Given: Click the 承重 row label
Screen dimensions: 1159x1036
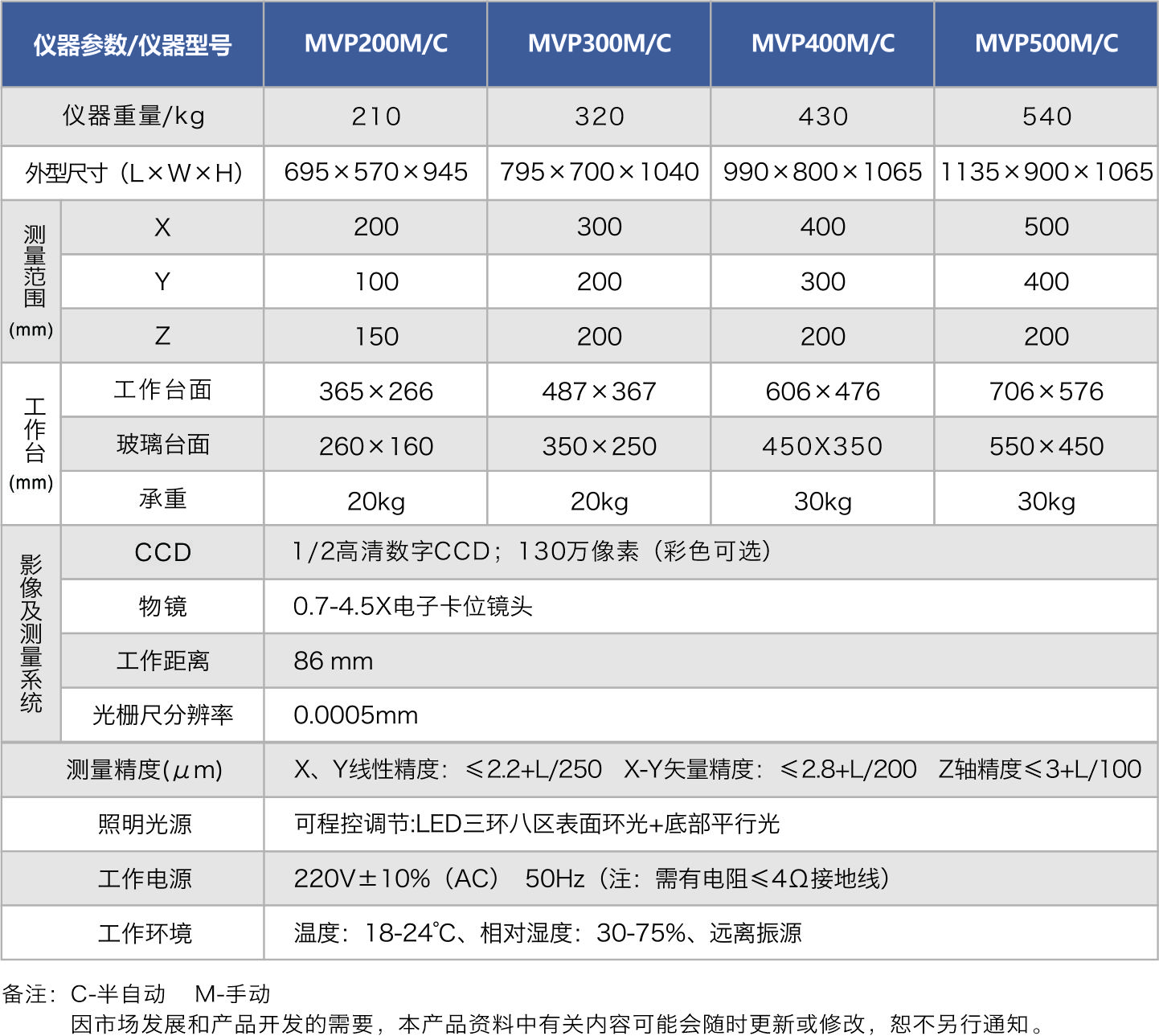Looking at the screenshot, I should pyautogui.click(x=162, y=499).
